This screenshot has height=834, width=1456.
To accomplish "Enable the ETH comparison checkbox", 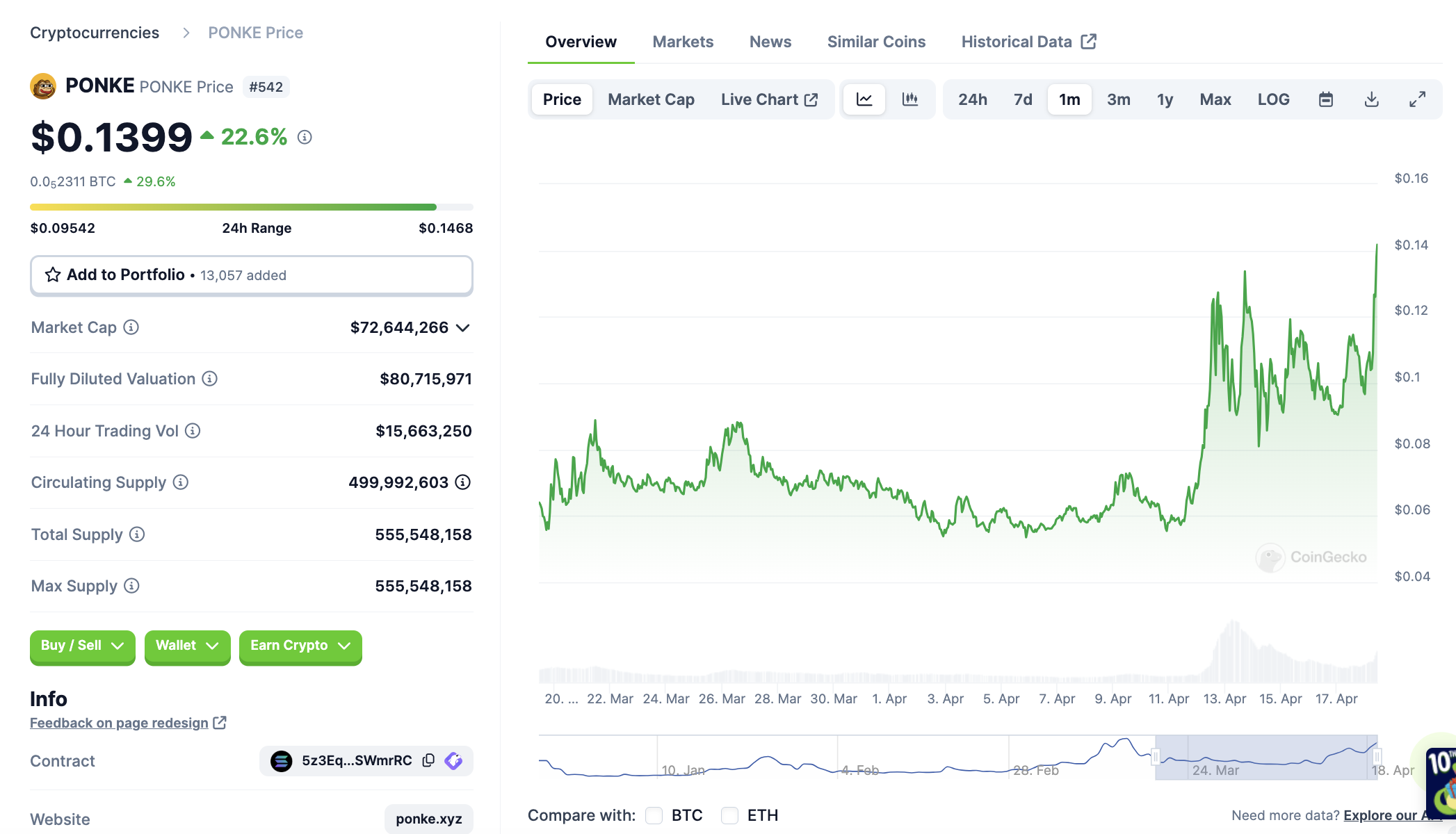I will pos(729,815).
